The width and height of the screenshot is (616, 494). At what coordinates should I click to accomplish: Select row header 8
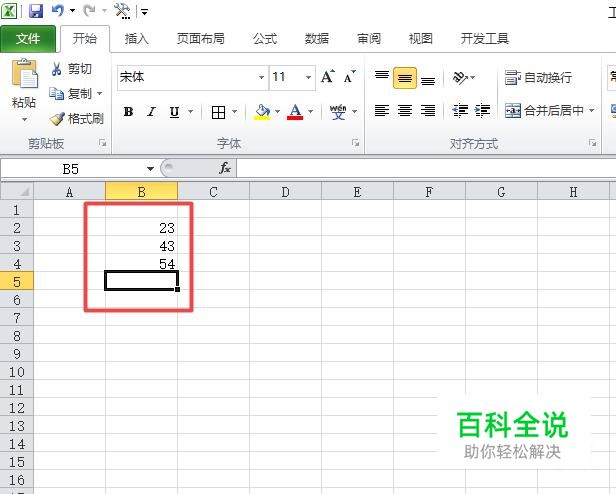pos(17,336)
